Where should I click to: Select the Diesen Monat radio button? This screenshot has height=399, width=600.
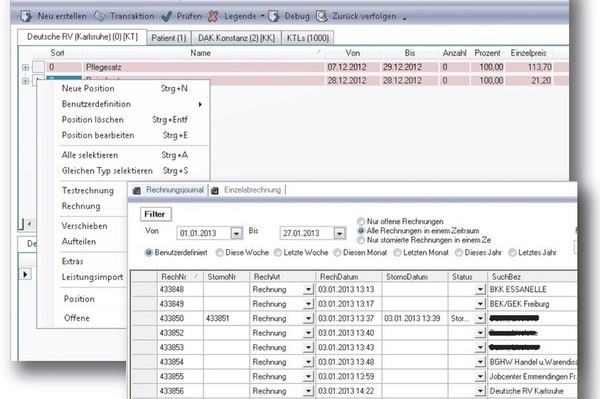click(x=337, y=253)
